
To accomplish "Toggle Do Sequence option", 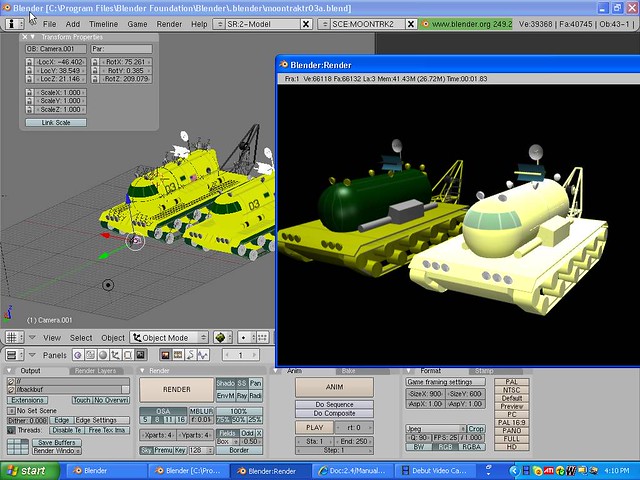I will [x=334, y=404].
